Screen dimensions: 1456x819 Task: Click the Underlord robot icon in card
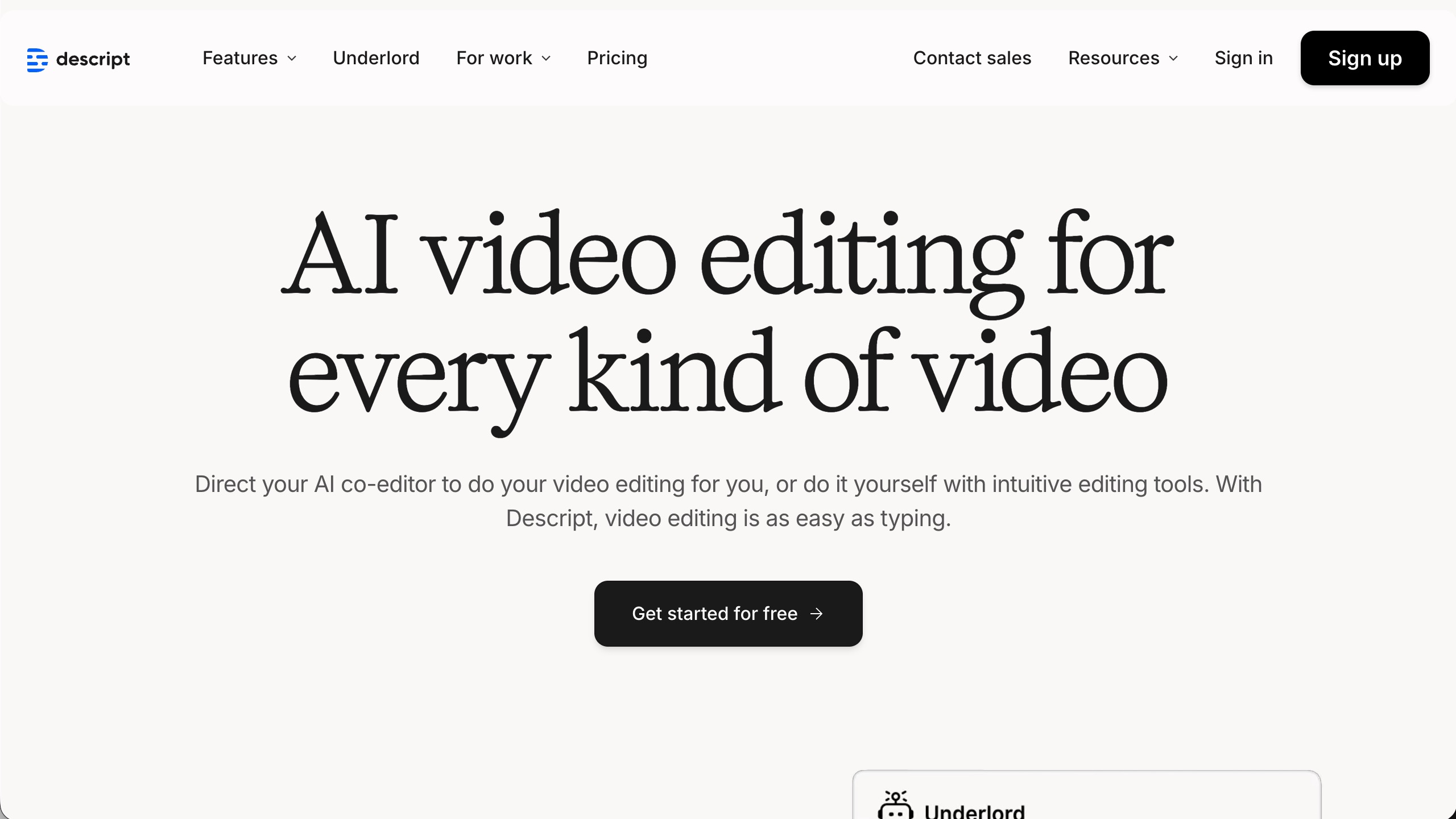coord(895,805)
